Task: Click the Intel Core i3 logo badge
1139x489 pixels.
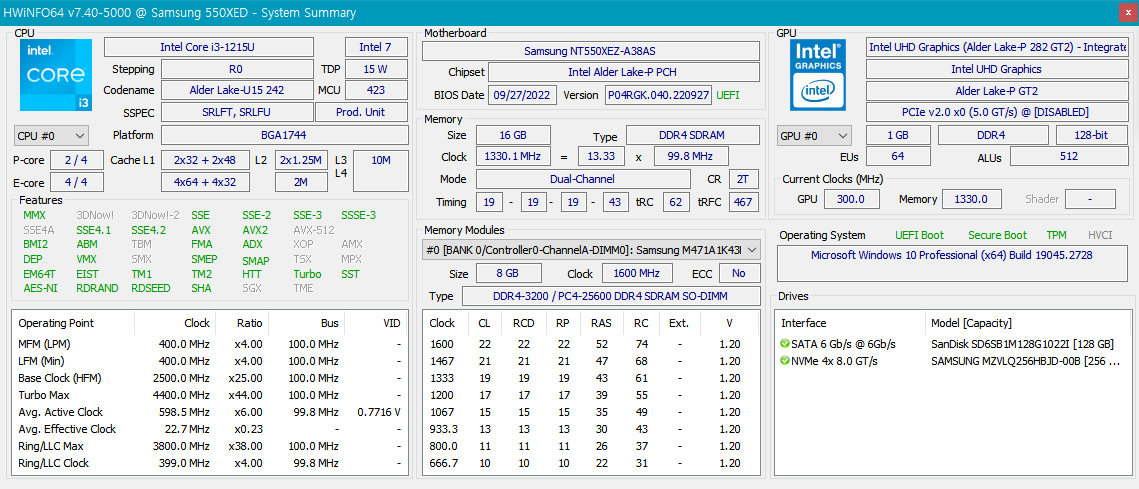Action: [x=54, y=75]
